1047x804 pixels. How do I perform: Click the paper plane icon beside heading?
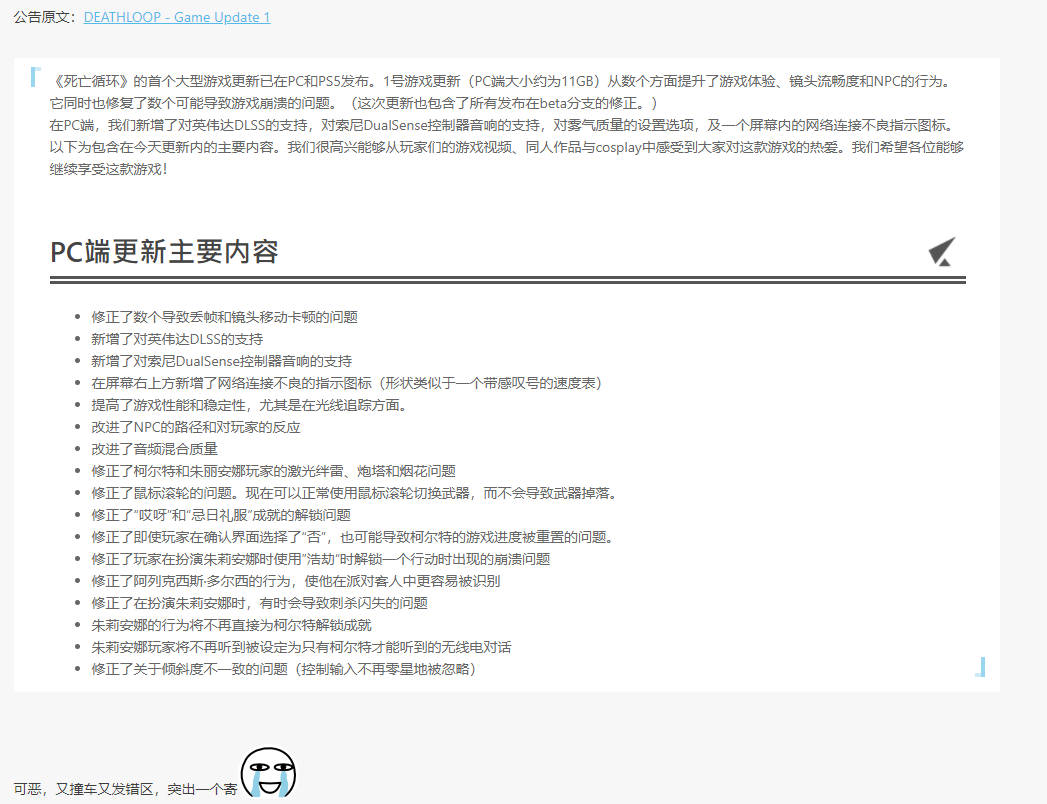pyautogui.click(x=942, y=252)
